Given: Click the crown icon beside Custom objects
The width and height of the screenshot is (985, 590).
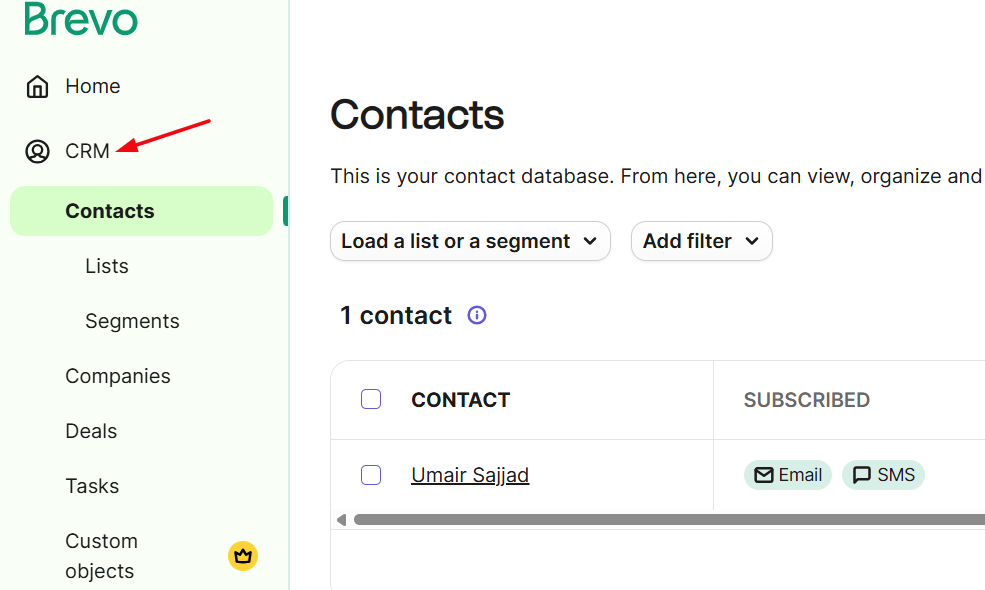Looking at the screenshot, I should coord(243,556).
